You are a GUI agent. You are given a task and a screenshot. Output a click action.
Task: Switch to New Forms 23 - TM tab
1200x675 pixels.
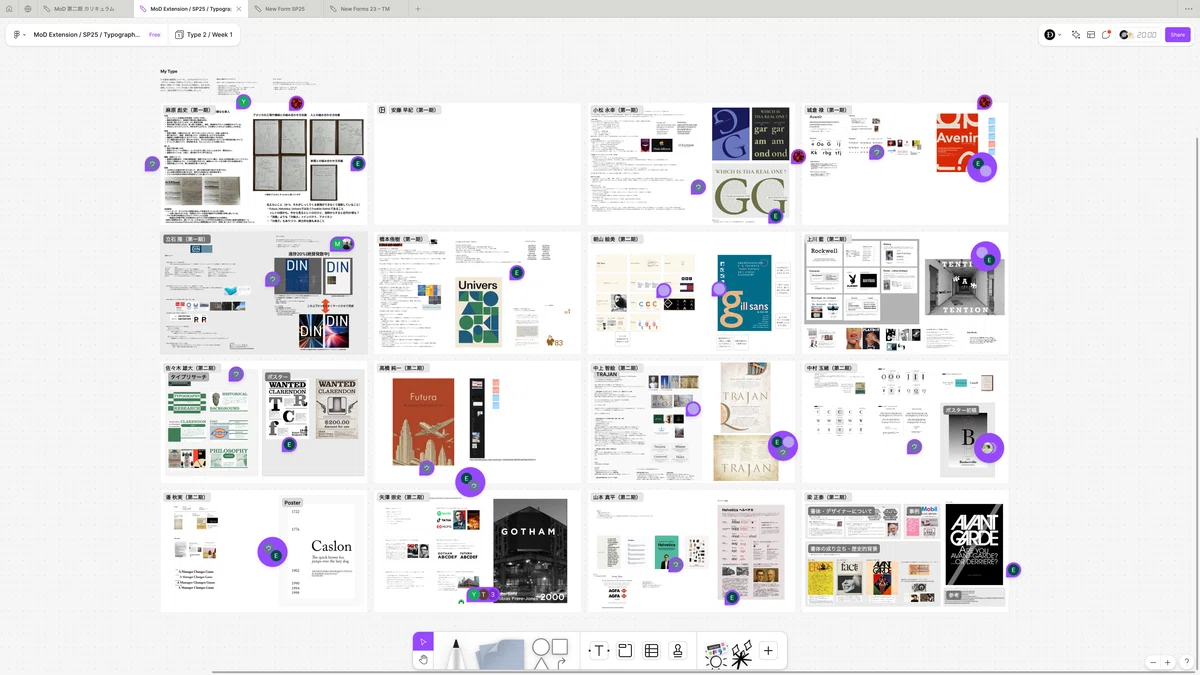tap(364, 8)
